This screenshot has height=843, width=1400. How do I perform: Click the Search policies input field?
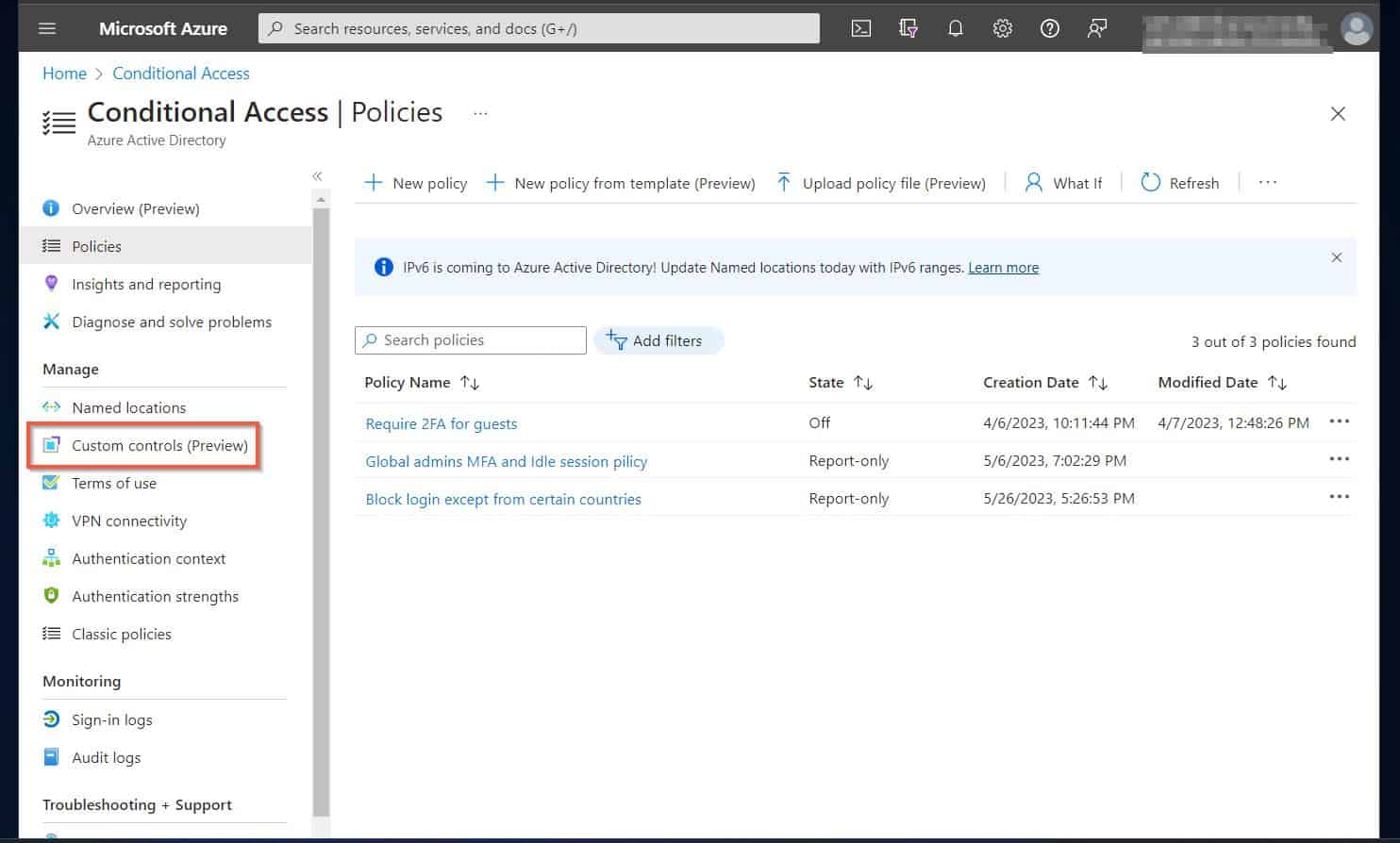click(x=469, y=339)
